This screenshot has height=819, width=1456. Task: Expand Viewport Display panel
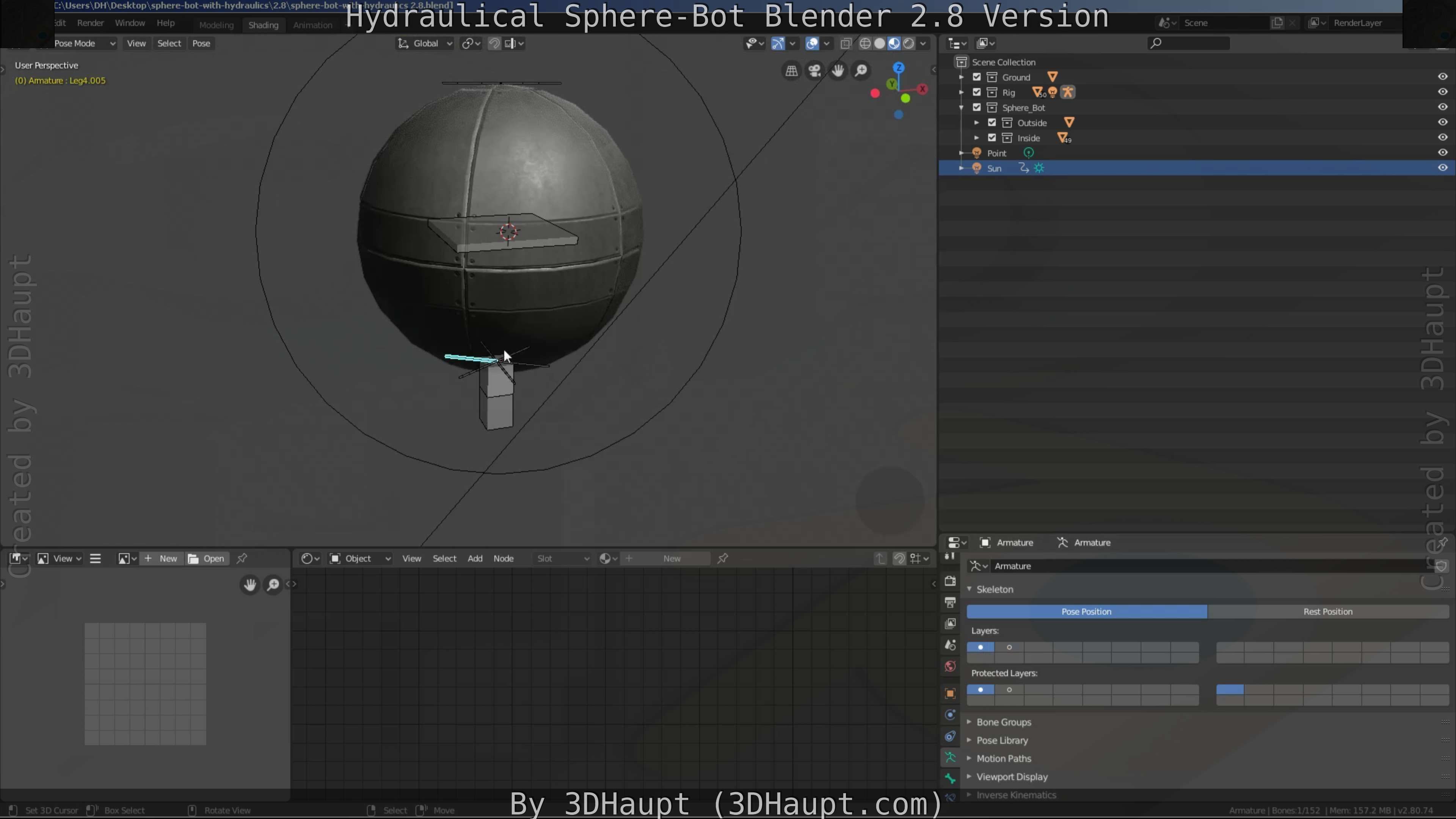(x=1012, y=777)
